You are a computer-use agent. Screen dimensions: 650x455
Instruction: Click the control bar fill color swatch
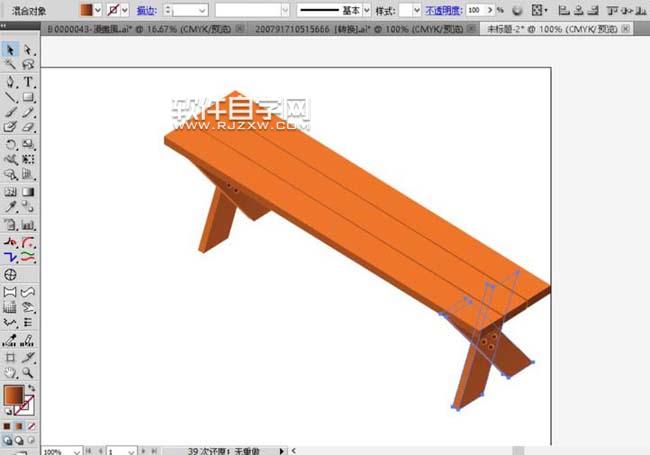86,10
